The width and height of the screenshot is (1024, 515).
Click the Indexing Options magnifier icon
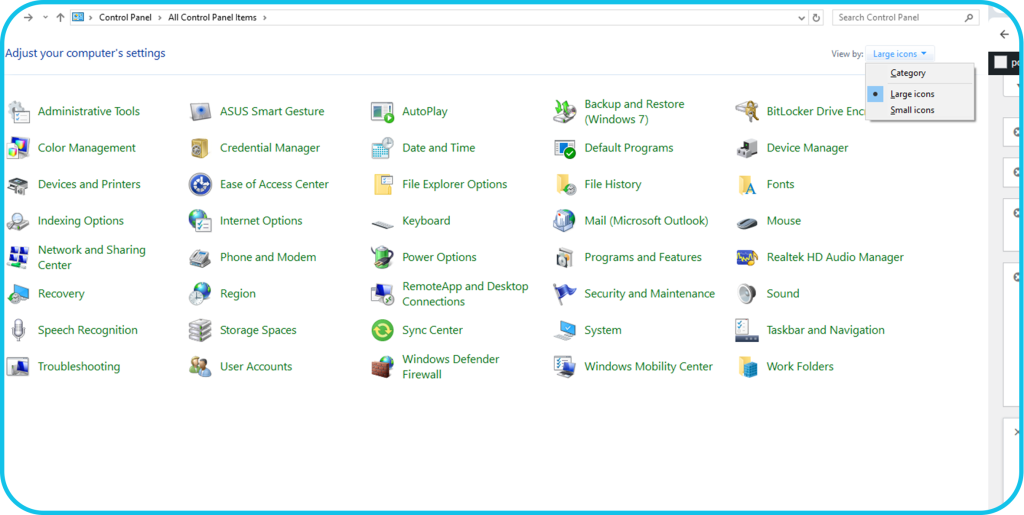[x=18, y=221]
